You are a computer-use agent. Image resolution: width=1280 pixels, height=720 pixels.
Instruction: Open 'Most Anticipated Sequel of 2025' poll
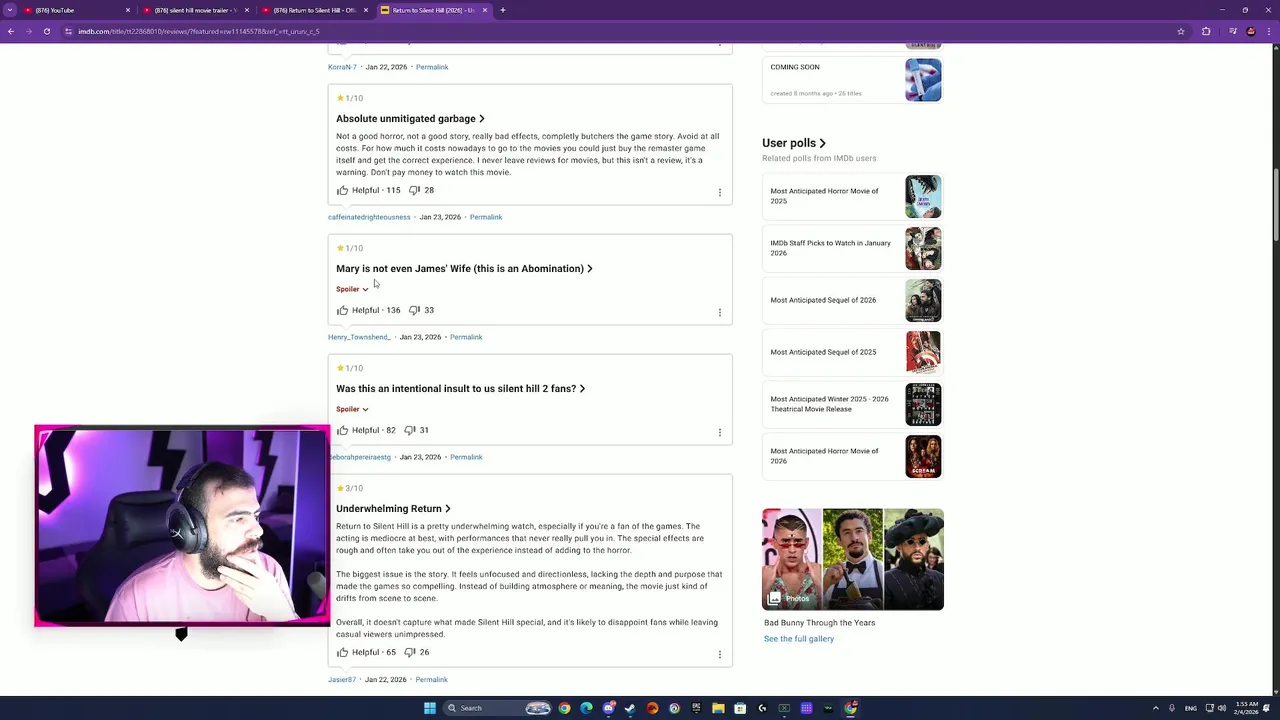click(x=853, y=352)
